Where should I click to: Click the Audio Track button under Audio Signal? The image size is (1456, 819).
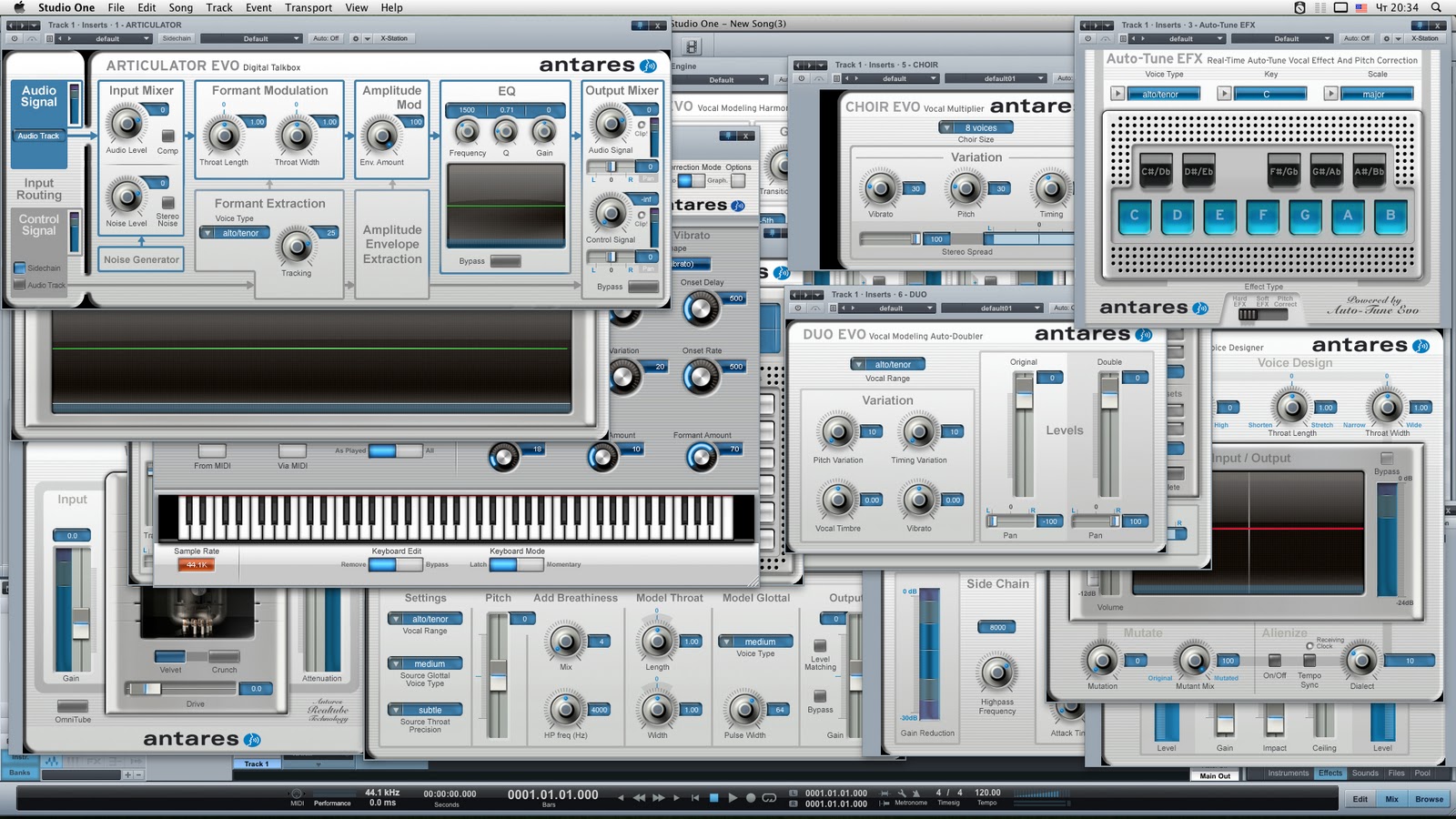pos(37,136)
